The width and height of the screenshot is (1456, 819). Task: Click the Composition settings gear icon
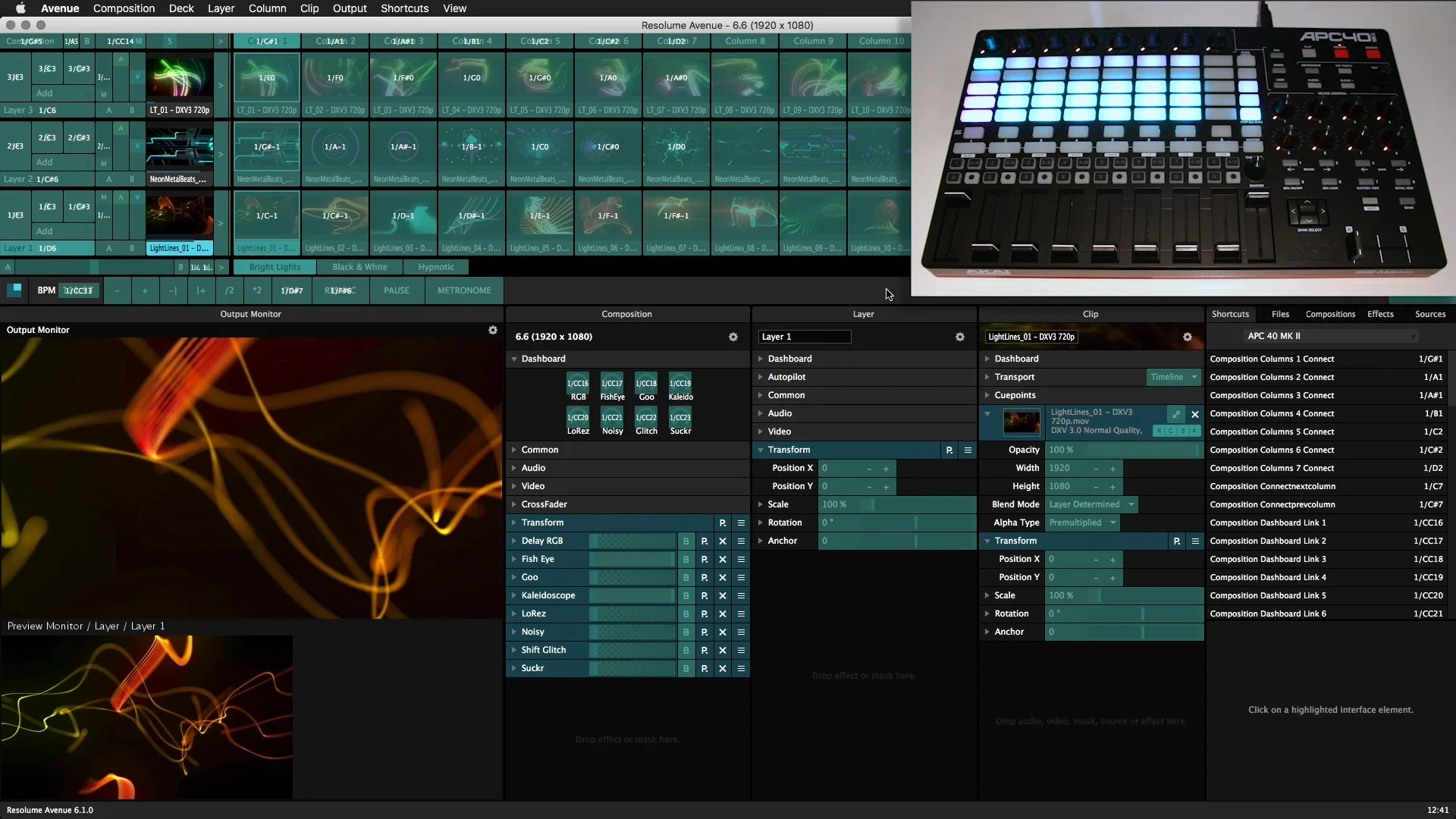733,336
